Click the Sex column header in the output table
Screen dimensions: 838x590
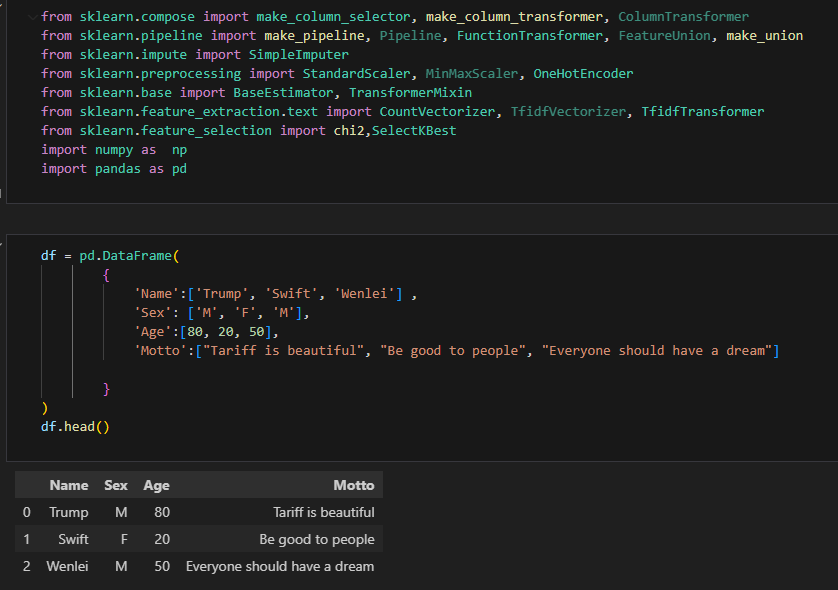115,485
